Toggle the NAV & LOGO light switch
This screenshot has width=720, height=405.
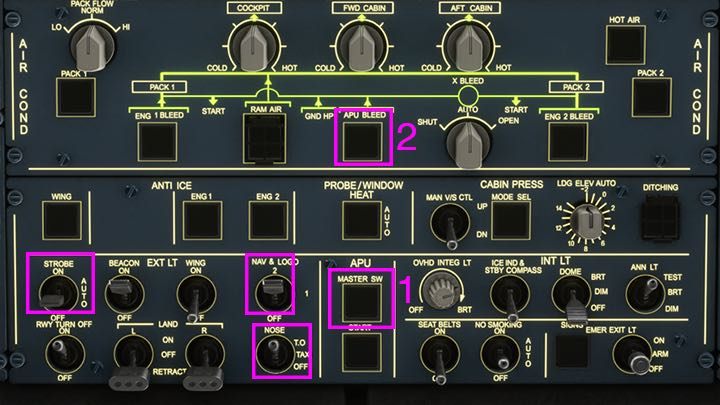(x=265, y=293)
